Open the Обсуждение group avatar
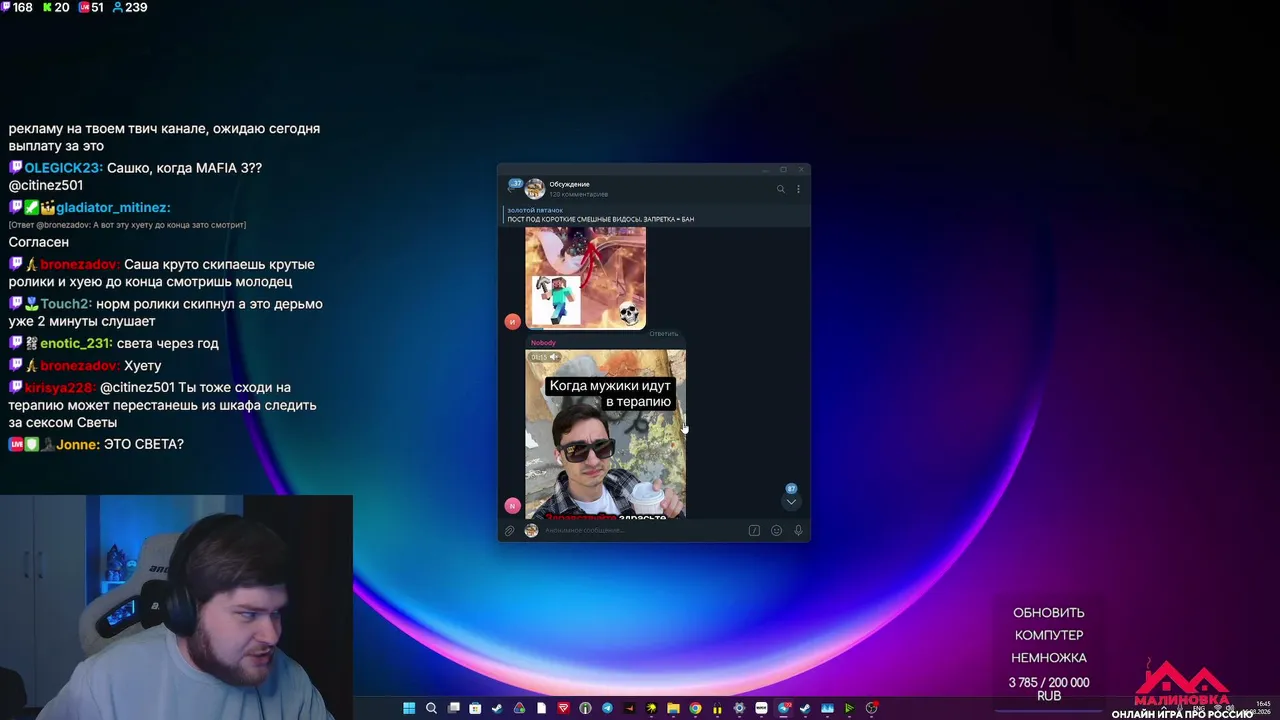 (535, 188)
